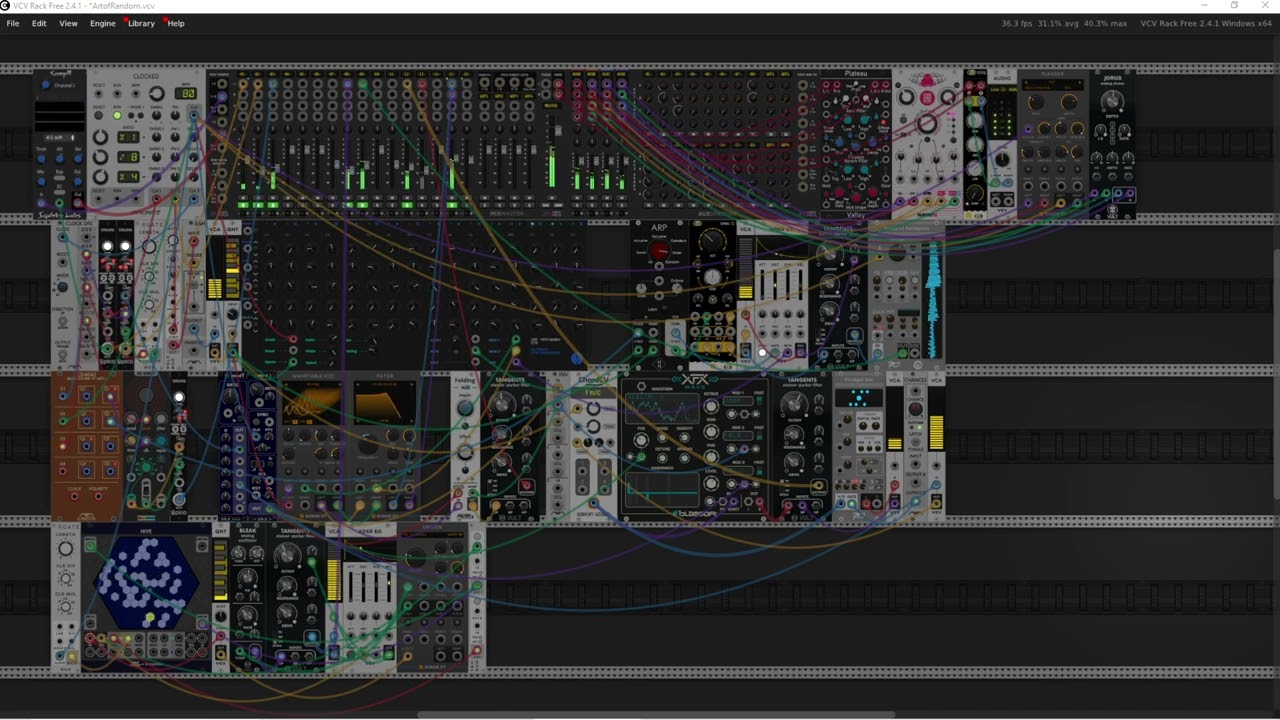Open the Wavetable VCO waveform display
The width and height of the screenshot is (1280, 720).
point(313,403)
